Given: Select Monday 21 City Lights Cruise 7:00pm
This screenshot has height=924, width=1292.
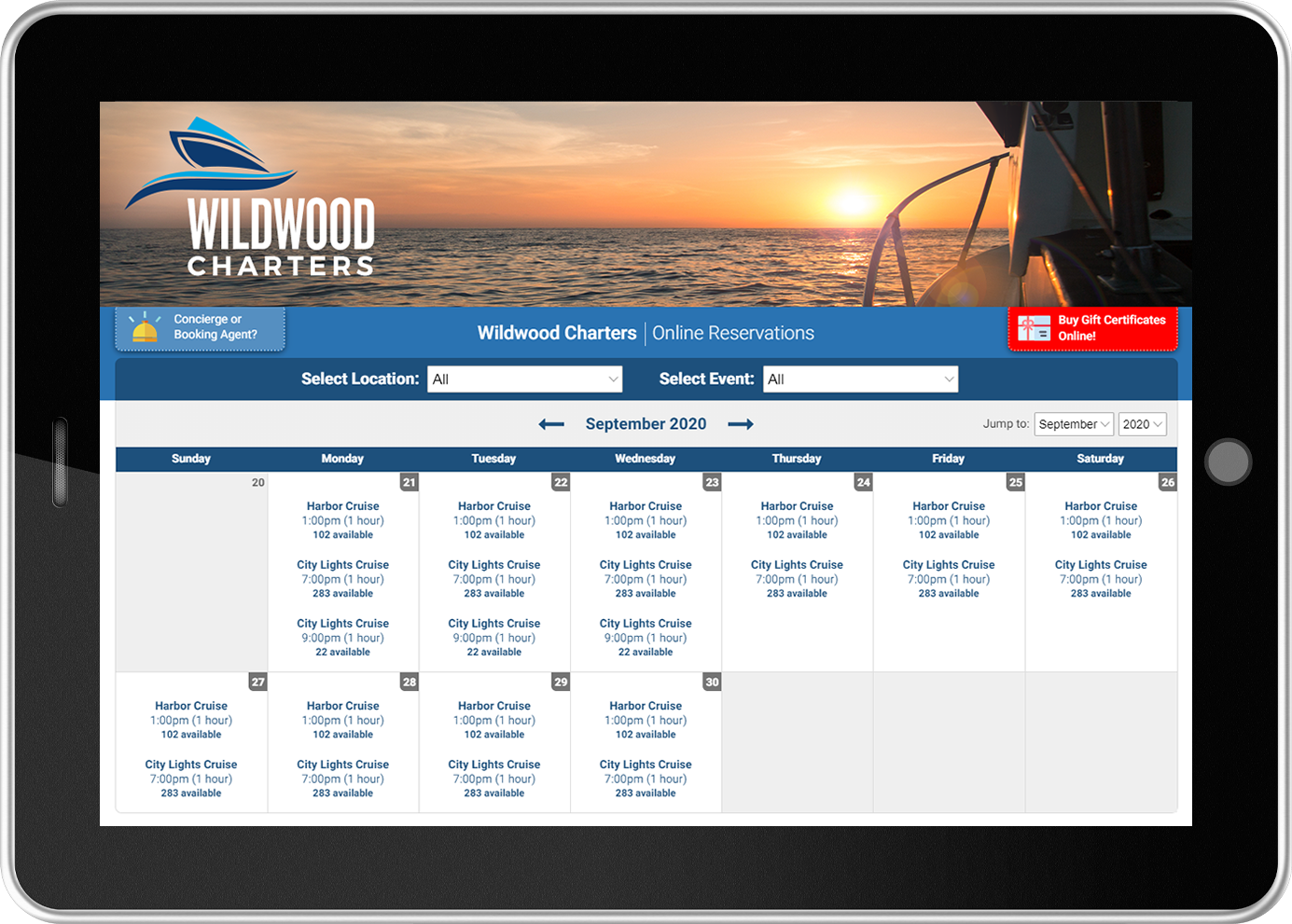Looking at the screenshot, I should (x=343, y=579).
